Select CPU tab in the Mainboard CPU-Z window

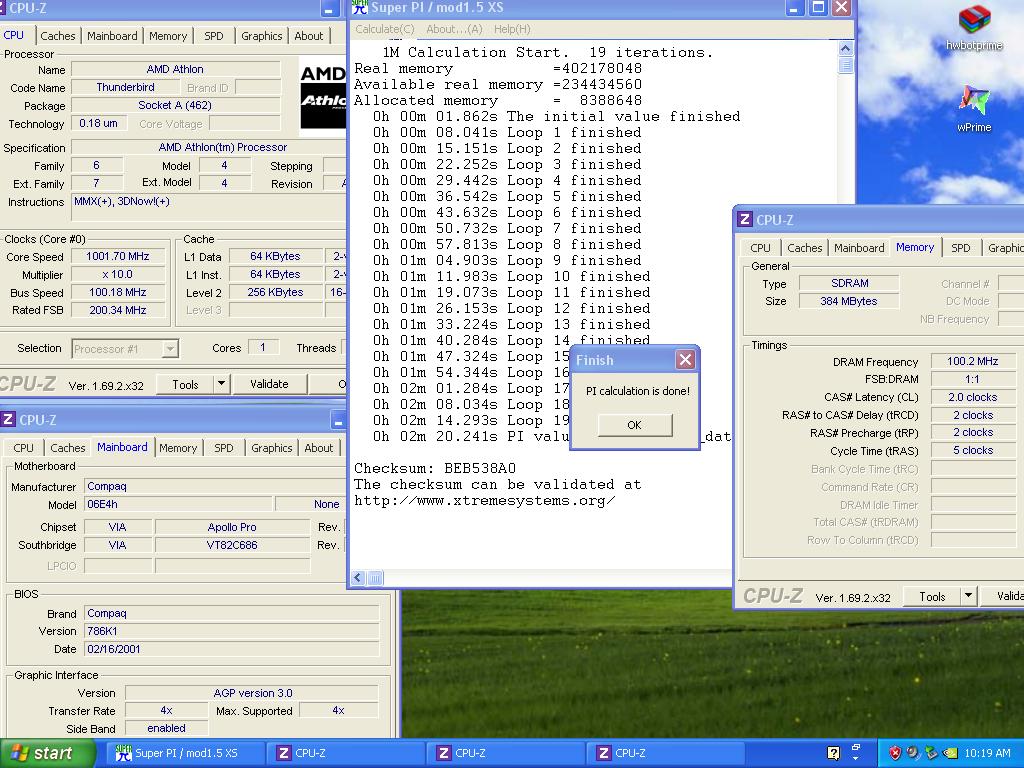tap(23, 448)
